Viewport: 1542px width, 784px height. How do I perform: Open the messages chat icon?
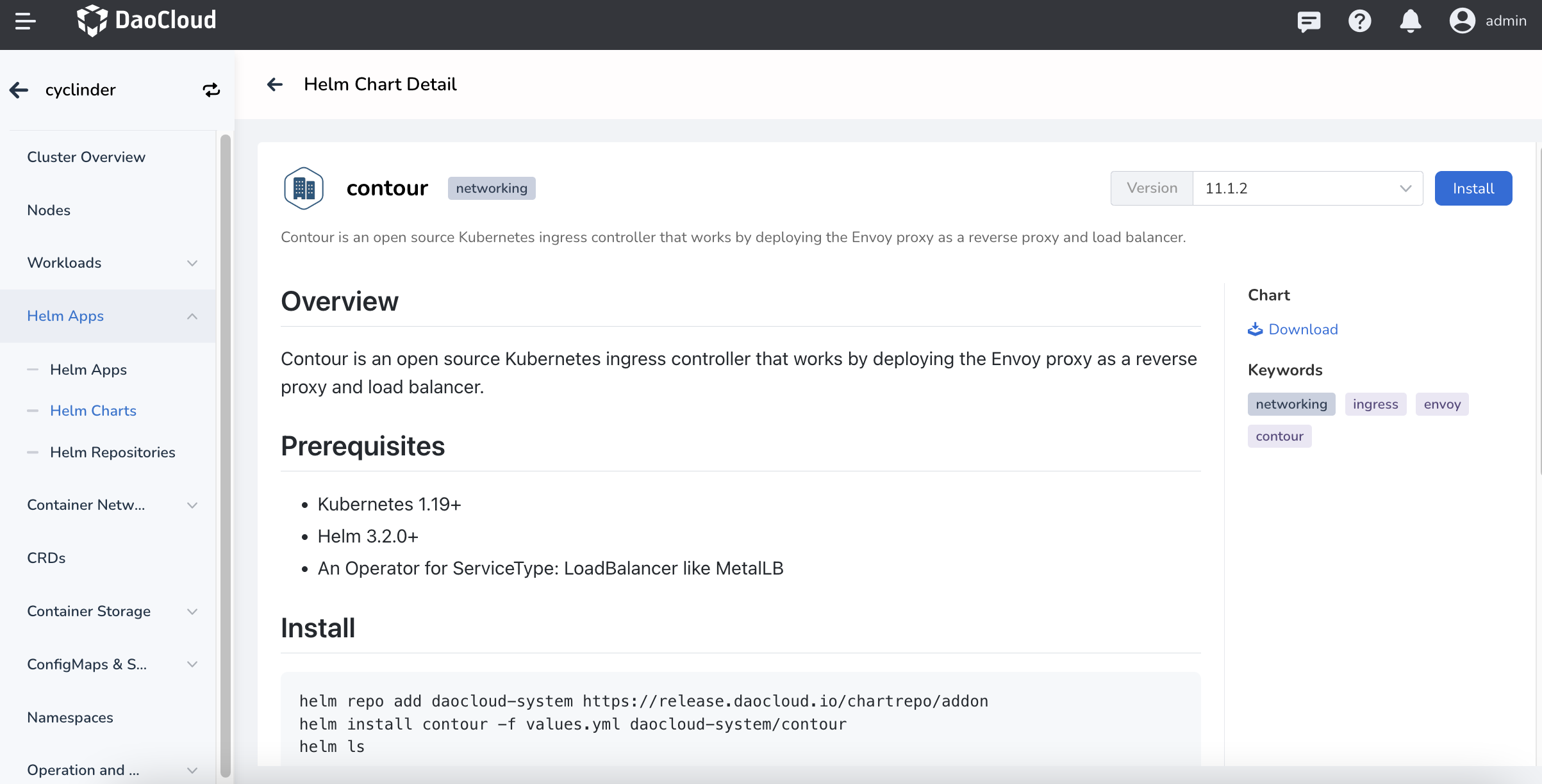click(1309, 21)
